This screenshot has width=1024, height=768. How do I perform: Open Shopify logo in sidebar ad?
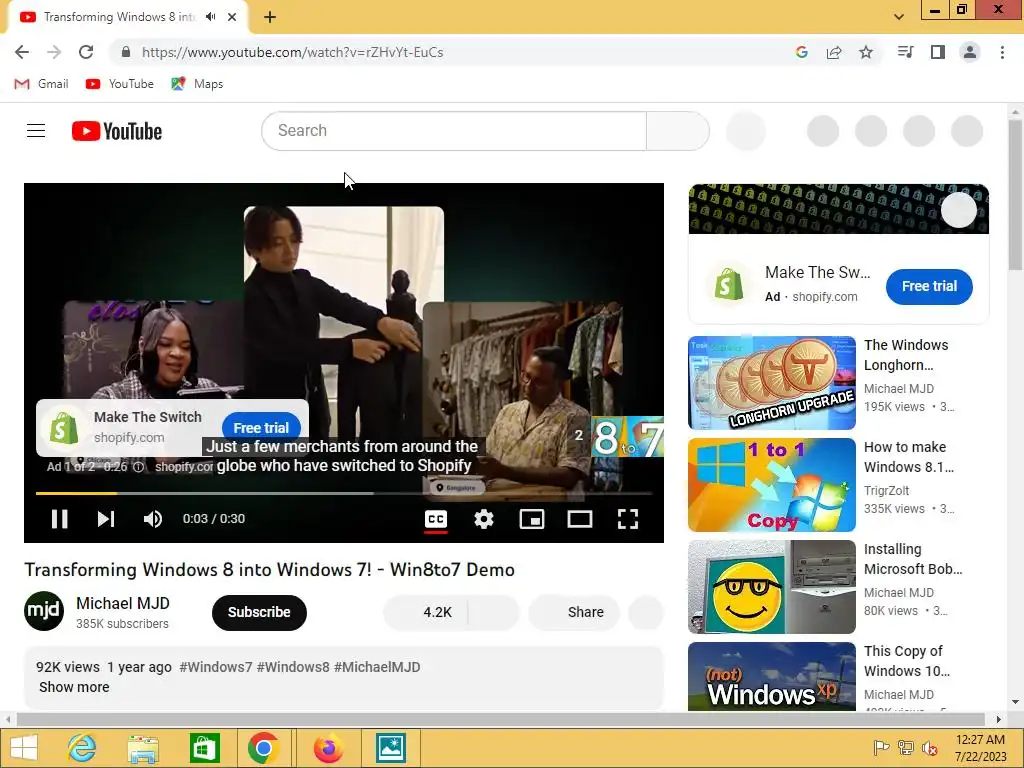(x=729, y=285)
